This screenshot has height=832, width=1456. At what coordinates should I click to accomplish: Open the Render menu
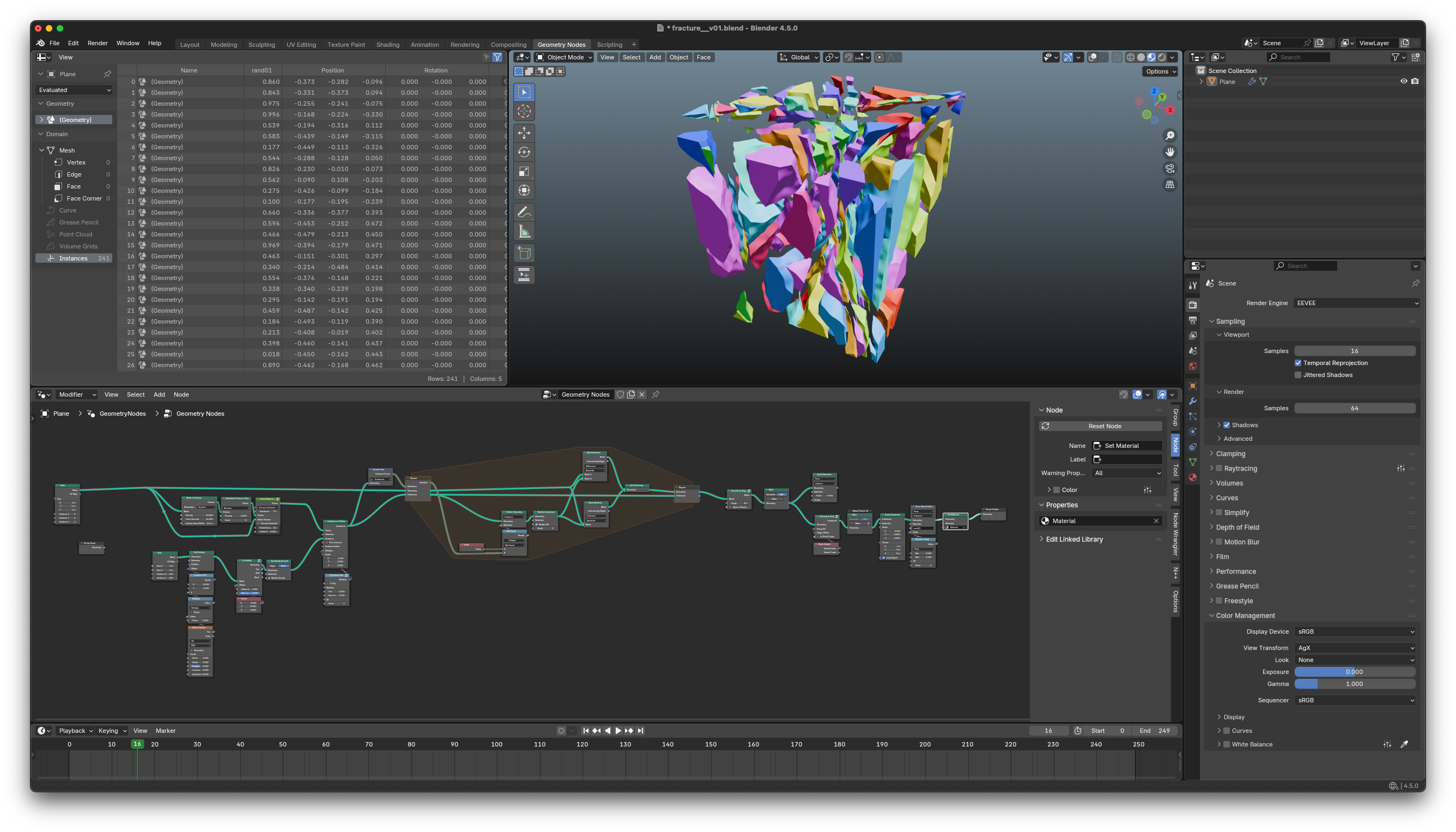(x=97, y=43)
